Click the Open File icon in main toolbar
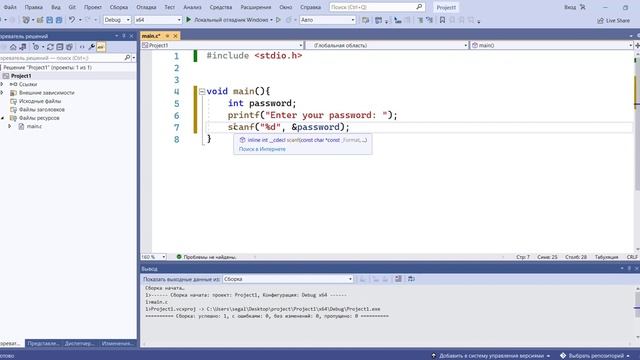The image size is (640, 360). (40, 20)
